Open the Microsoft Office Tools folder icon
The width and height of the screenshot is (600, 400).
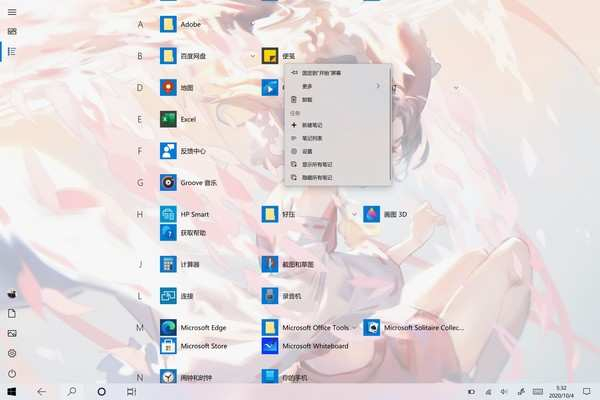click(x=270, y=328)
